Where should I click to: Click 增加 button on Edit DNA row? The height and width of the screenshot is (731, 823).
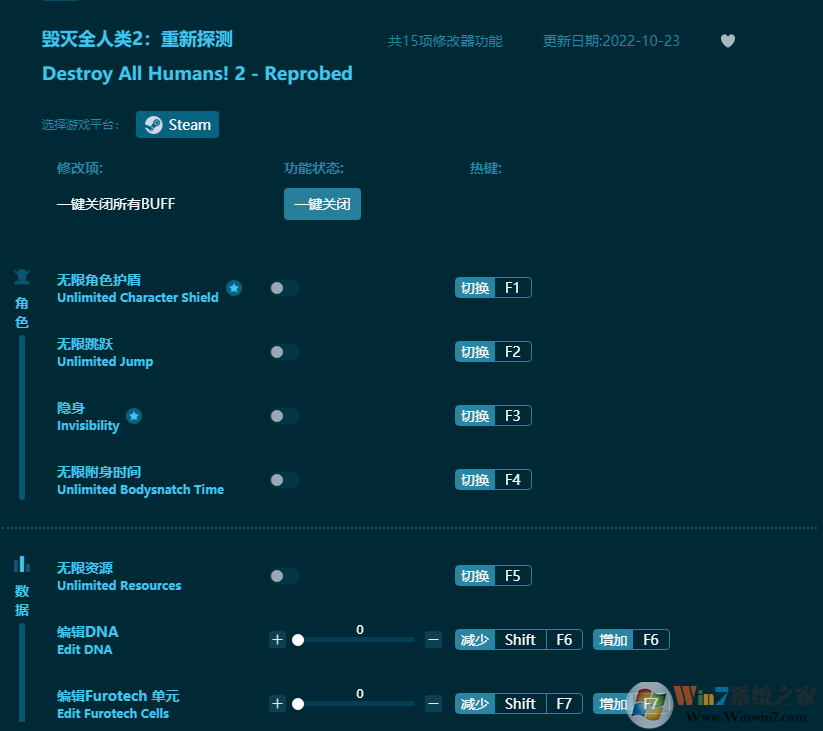613,639
